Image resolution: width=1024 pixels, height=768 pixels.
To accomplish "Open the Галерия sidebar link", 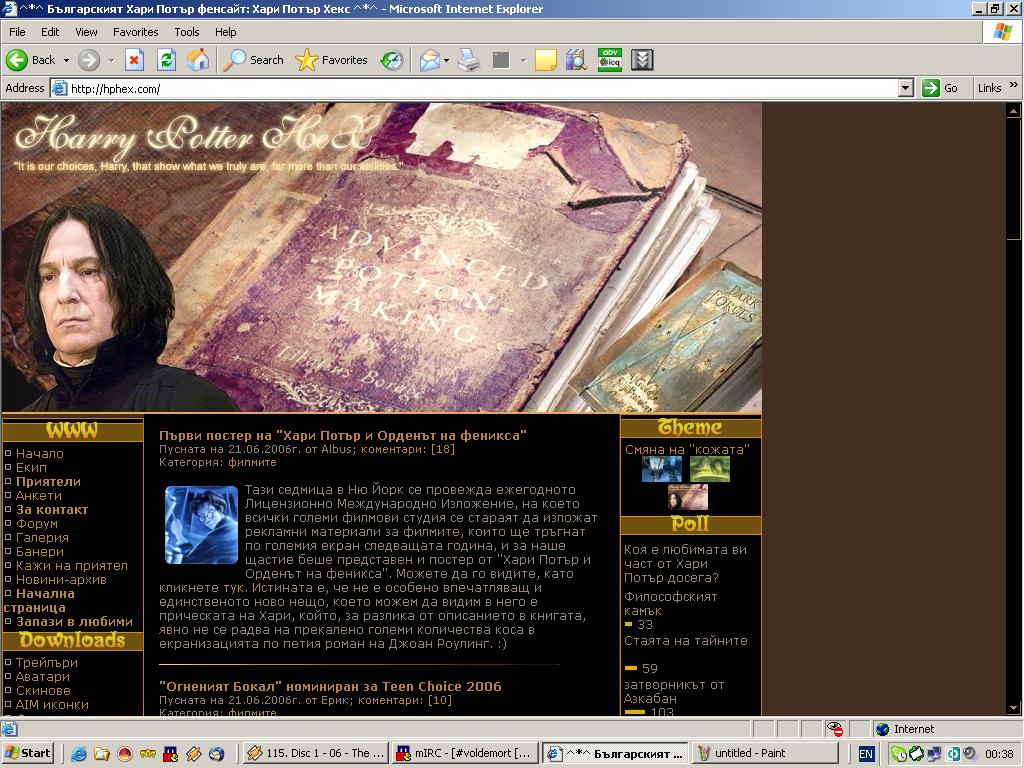I will [x=42, y=537].
